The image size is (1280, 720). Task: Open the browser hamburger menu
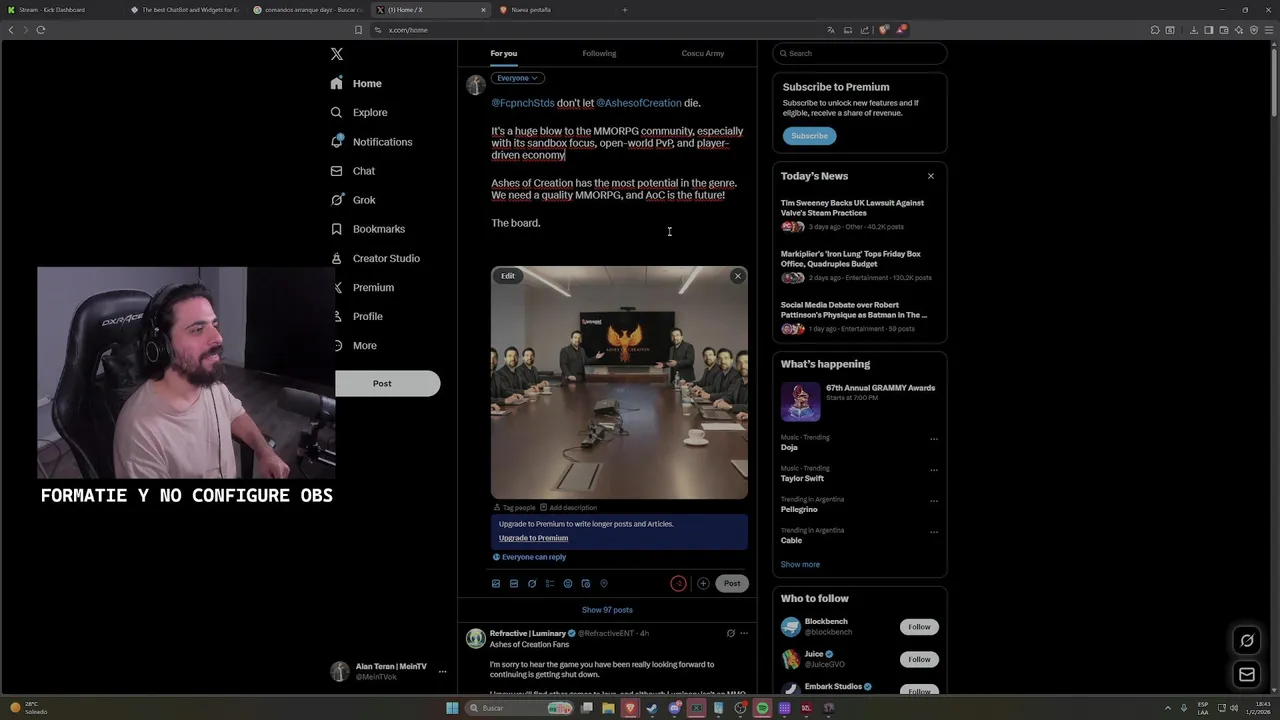1268,30
